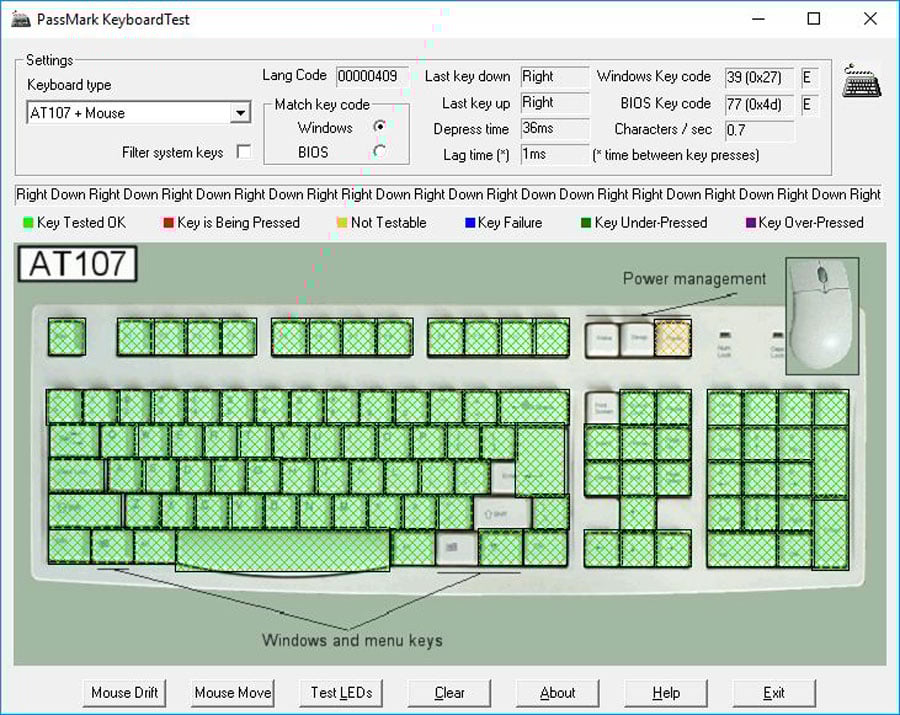Click the purple Key Over-Pressed swatch

click(x=750, y=223)
